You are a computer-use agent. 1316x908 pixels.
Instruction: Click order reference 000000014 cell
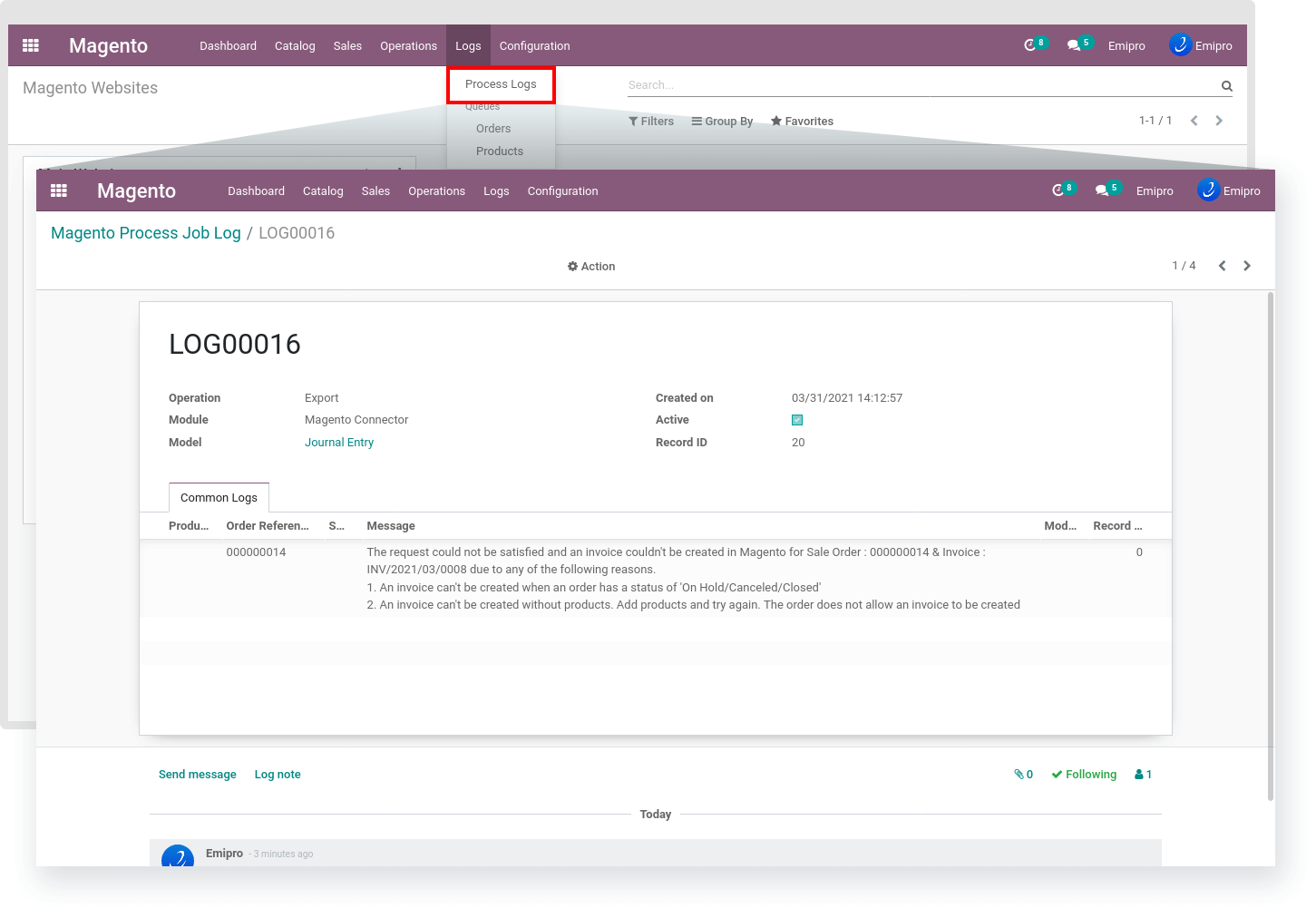point(256,552)
